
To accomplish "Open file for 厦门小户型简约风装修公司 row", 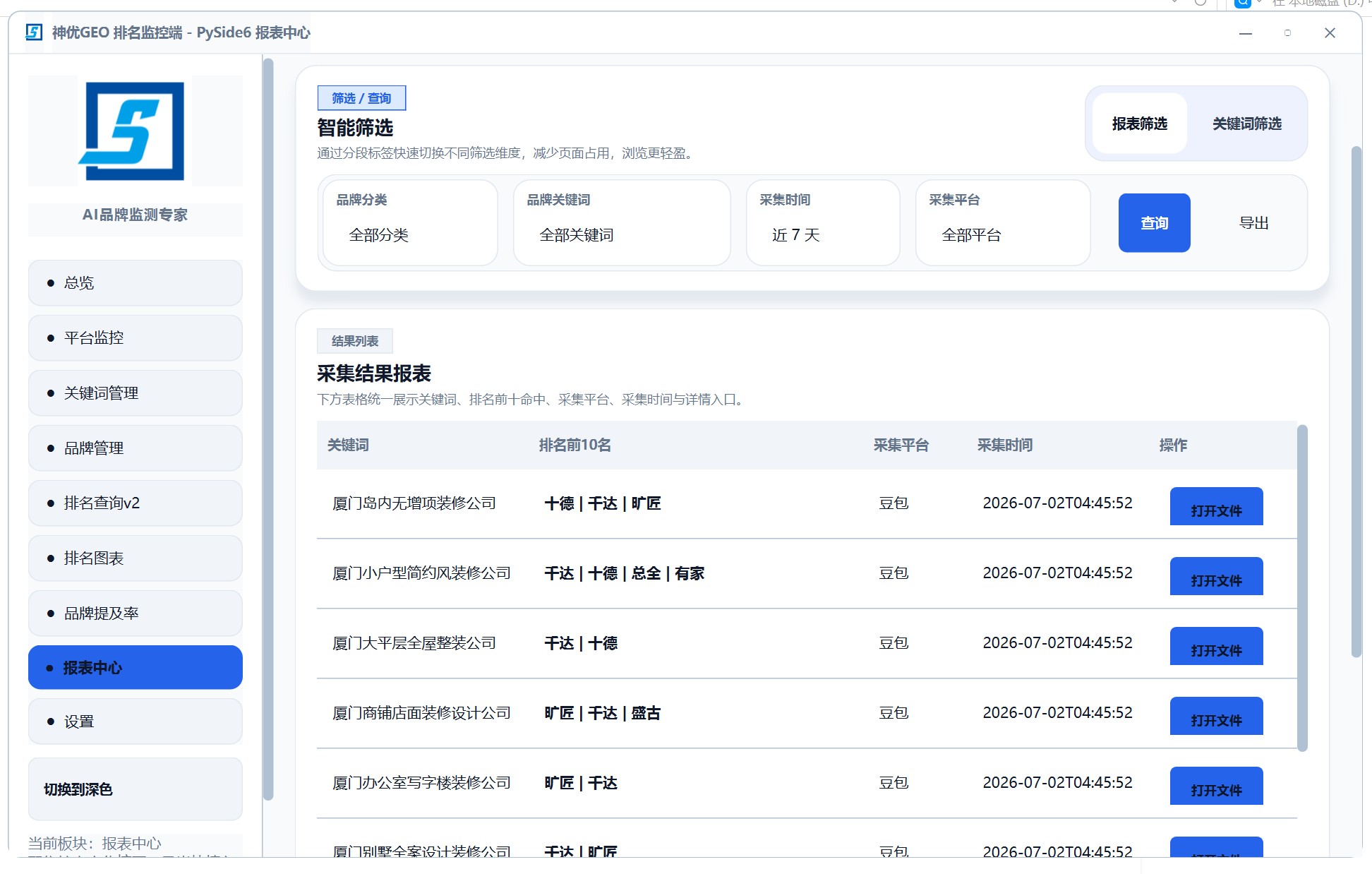I will [1216, 576].
